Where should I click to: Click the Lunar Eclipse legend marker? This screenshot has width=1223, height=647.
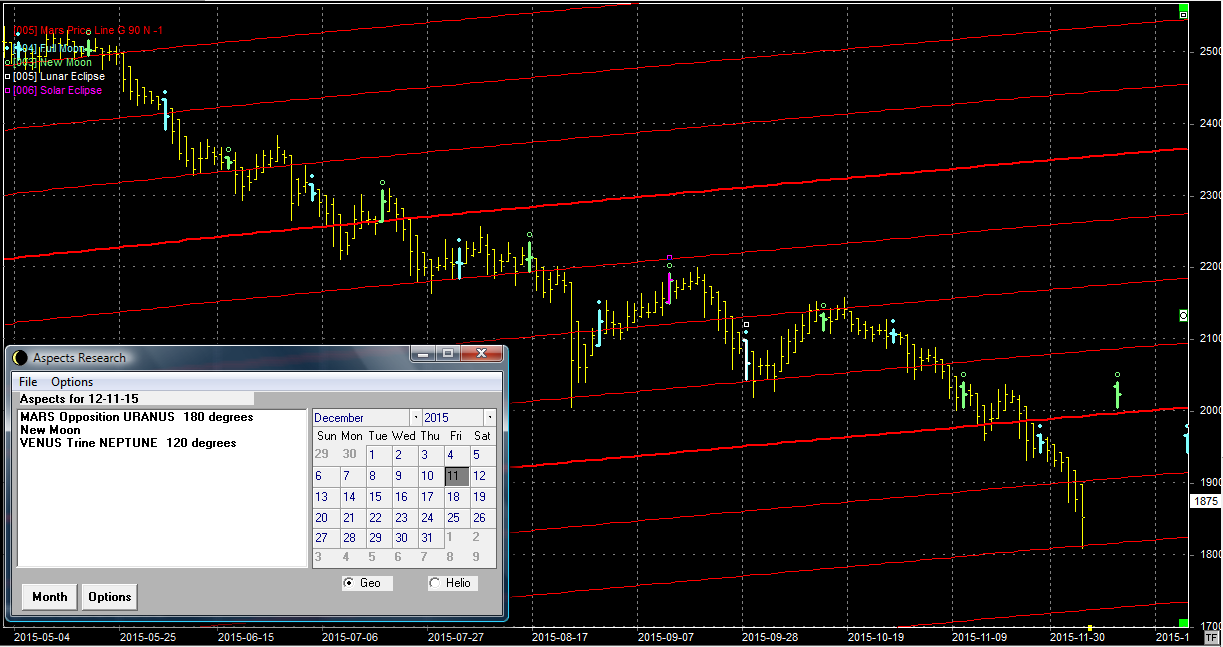[8, 77]
